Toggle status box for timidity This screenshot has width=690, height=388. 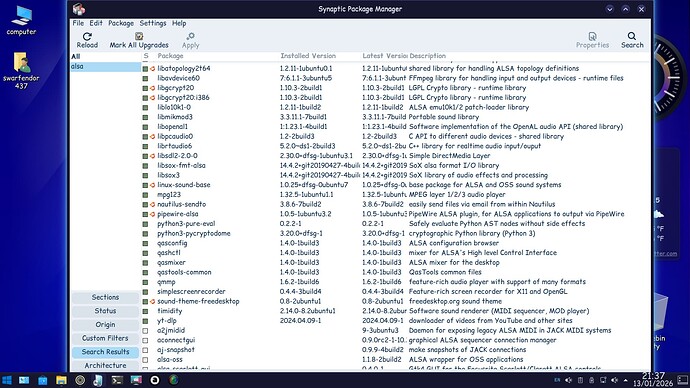[145, 311]
